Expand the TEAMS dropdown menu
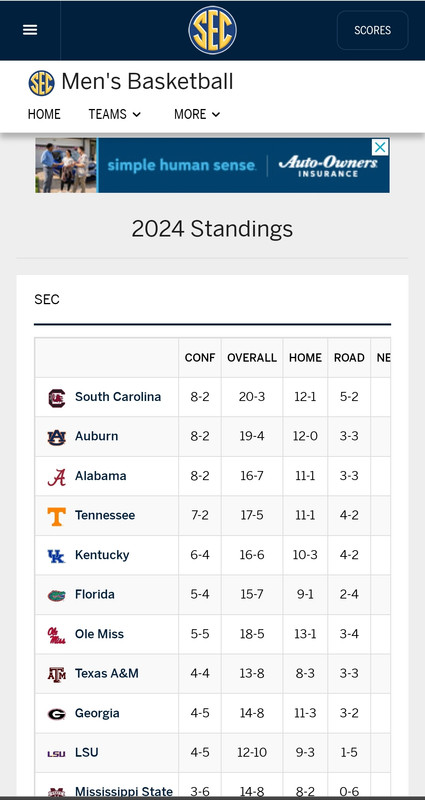This screenshot has width=425, height=800. point(115,114)
